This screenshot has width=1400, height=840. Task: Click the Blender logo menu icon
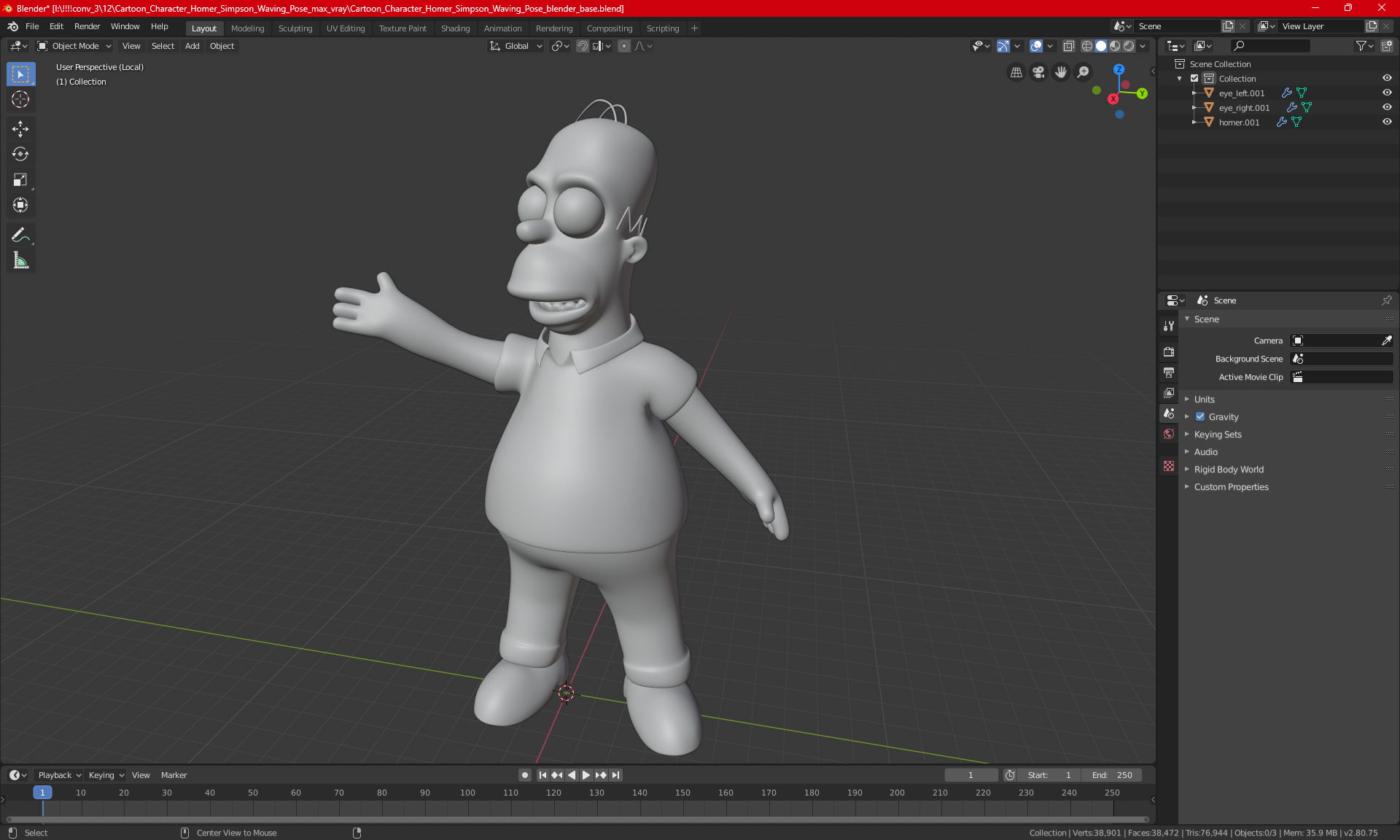point(12,27)
